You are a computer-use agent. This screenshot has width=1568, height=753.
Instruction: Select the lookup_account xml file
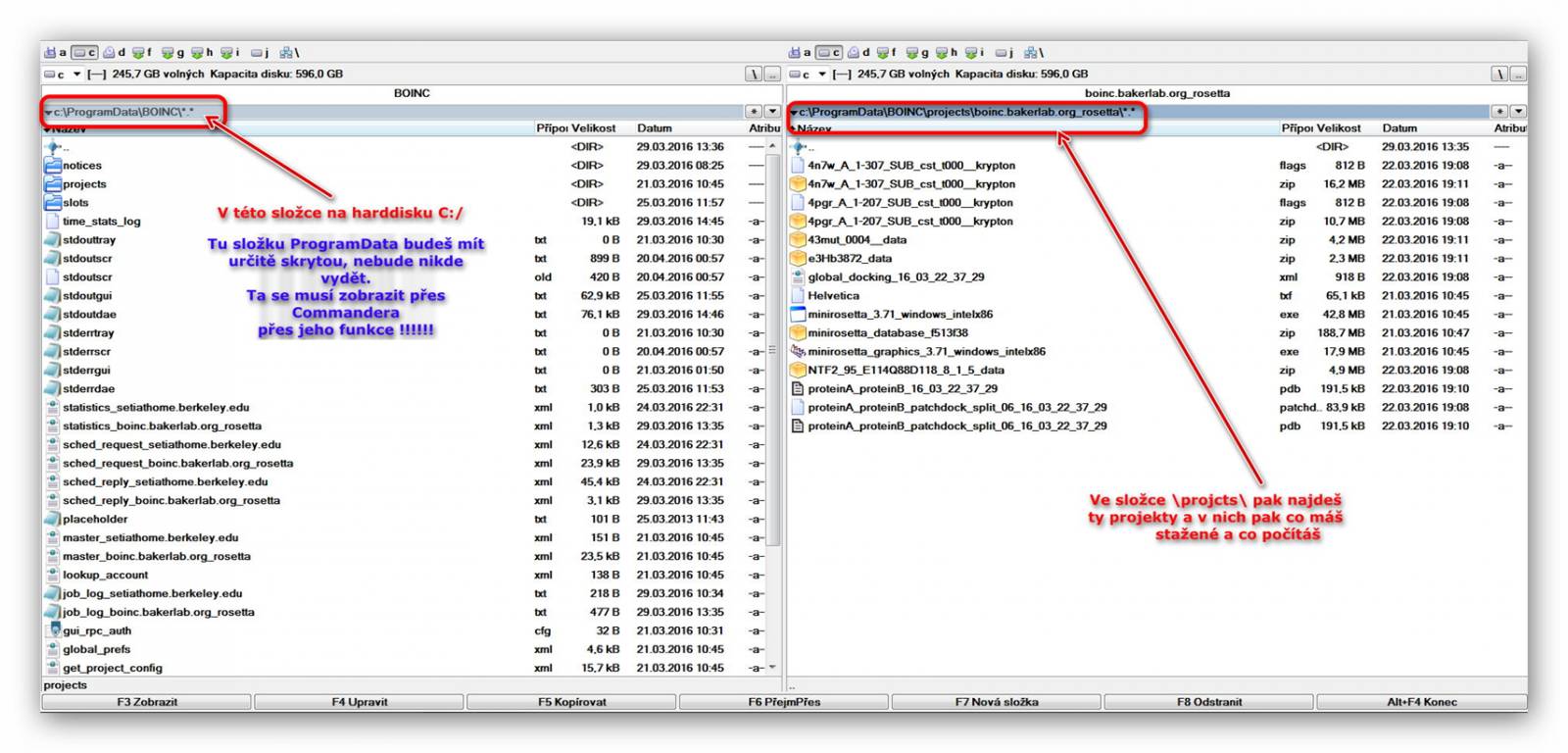click(105, 576)
